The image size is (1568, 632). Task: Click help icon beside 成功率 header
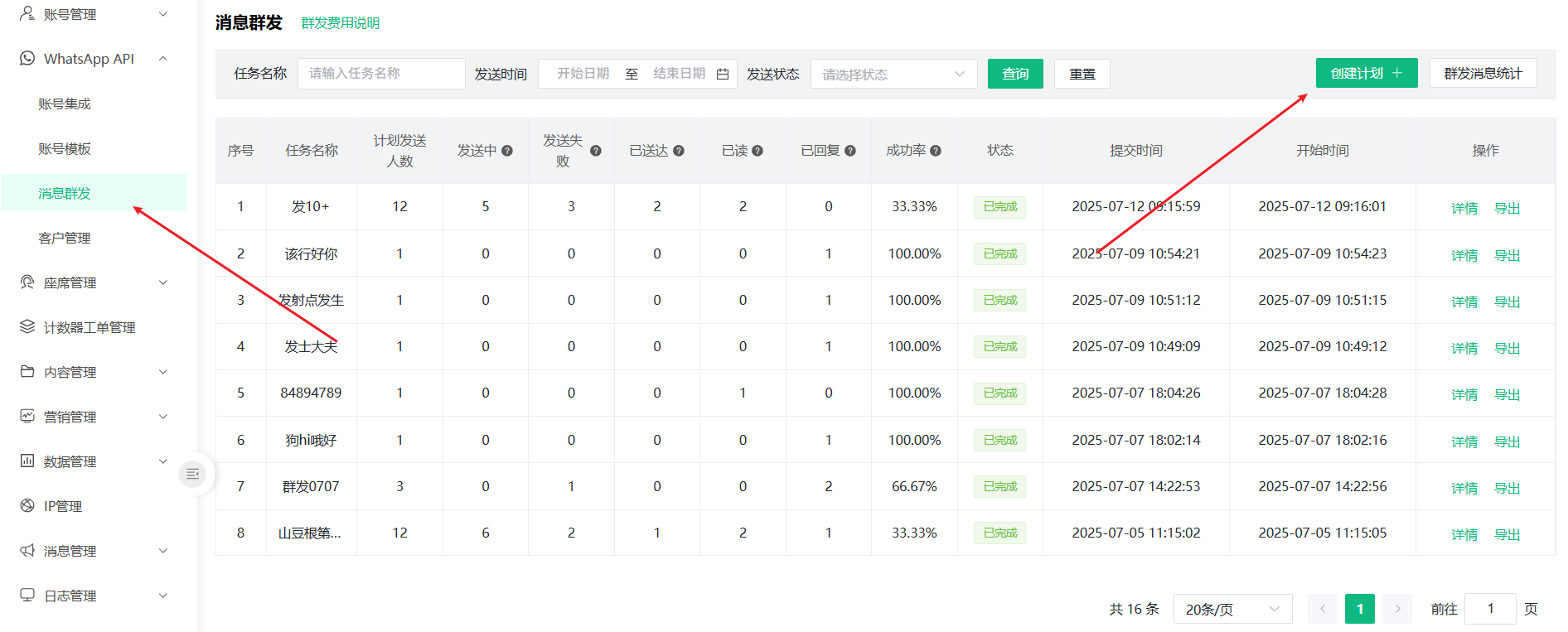pos(936,151)
